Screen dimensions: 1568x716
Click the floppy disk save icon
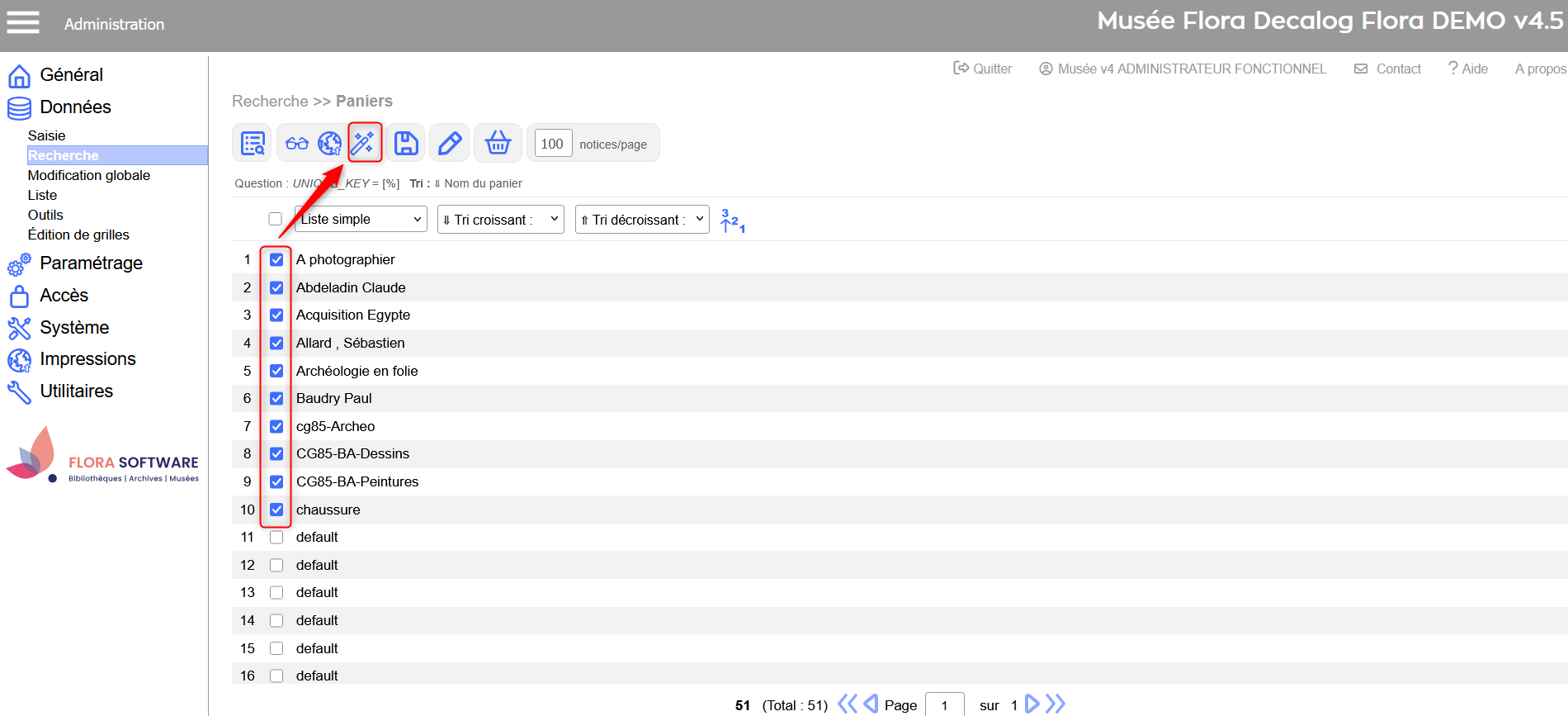(405, 143)
